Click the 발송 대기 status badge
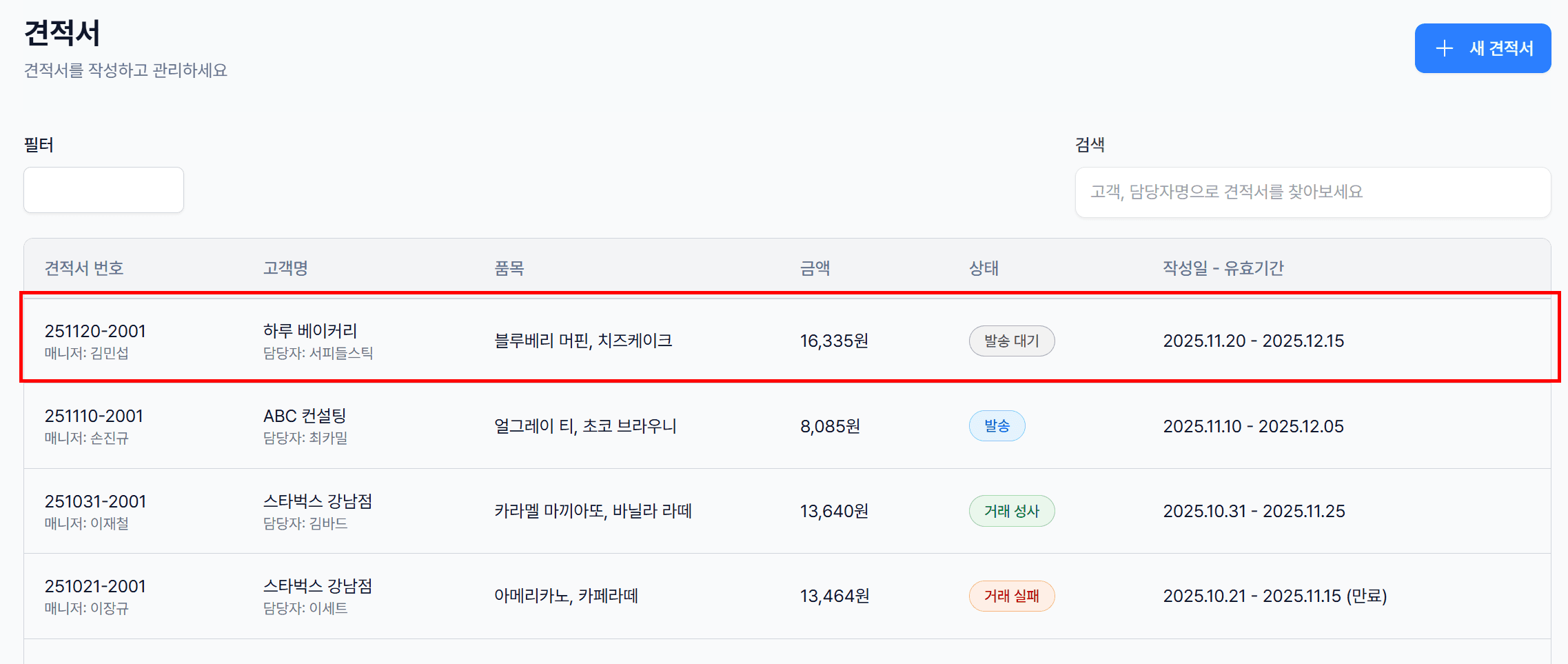Image resolution: width=1568 pixels, height=664 pixels. 1012,341
